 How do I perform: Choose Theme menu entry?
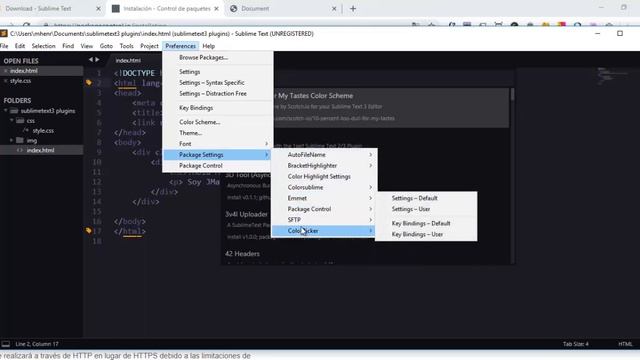(218, 133)
